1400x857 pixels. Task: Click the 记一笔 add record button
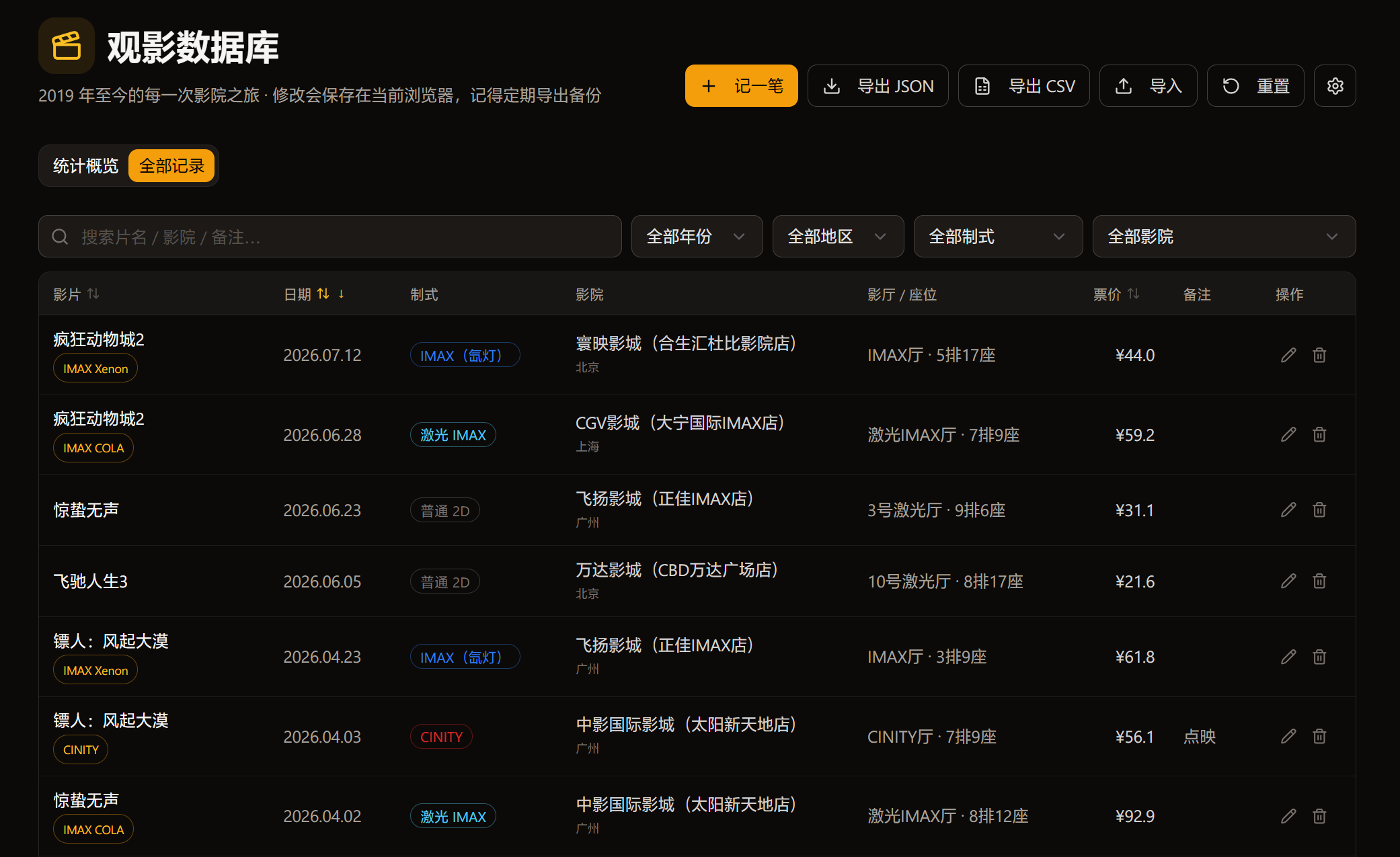pos(741,86)
